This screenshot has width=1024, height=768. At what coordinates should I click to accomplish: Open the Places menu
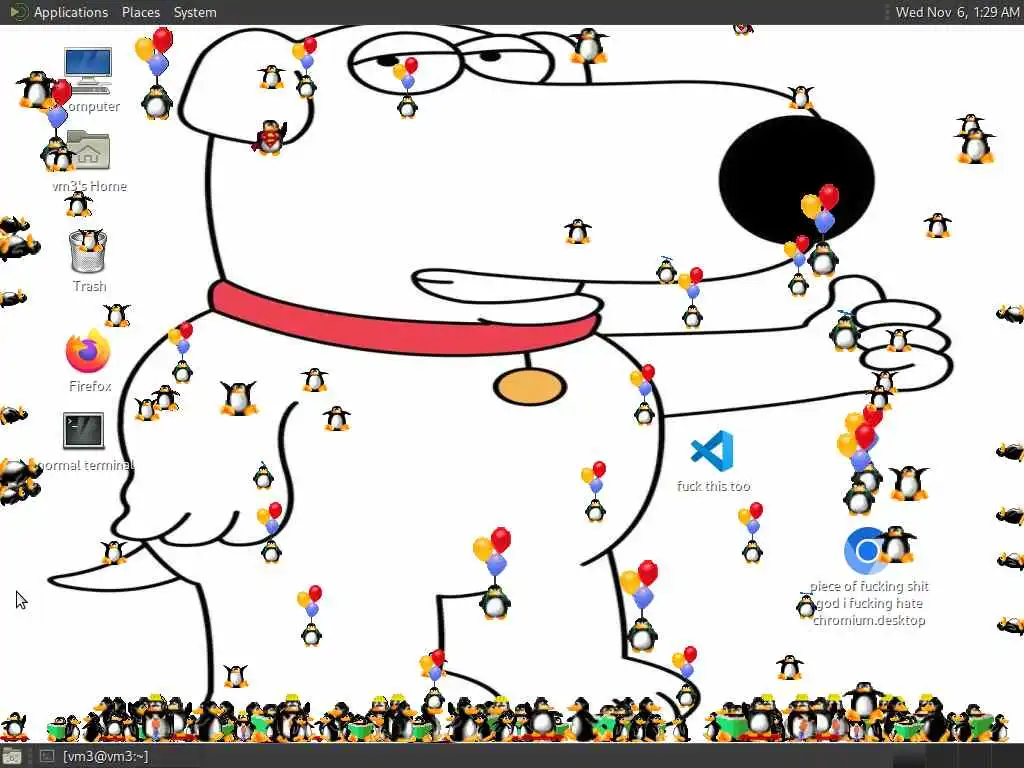(140, 12)
